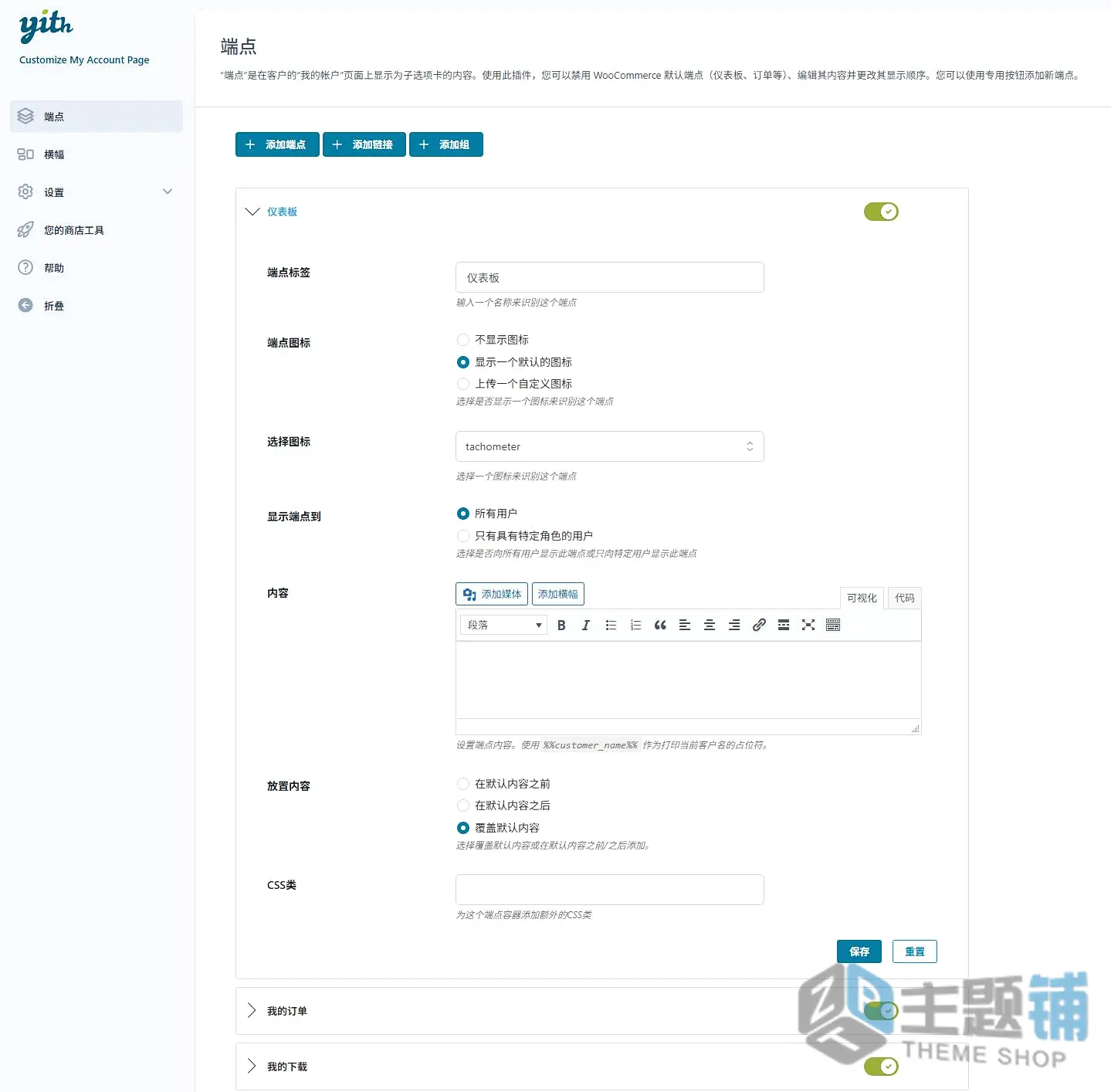Open 帮助 sidebar menu item
Image resolution: width=1111 pixels, height=1092 pixels.
(x=97, y=267)
